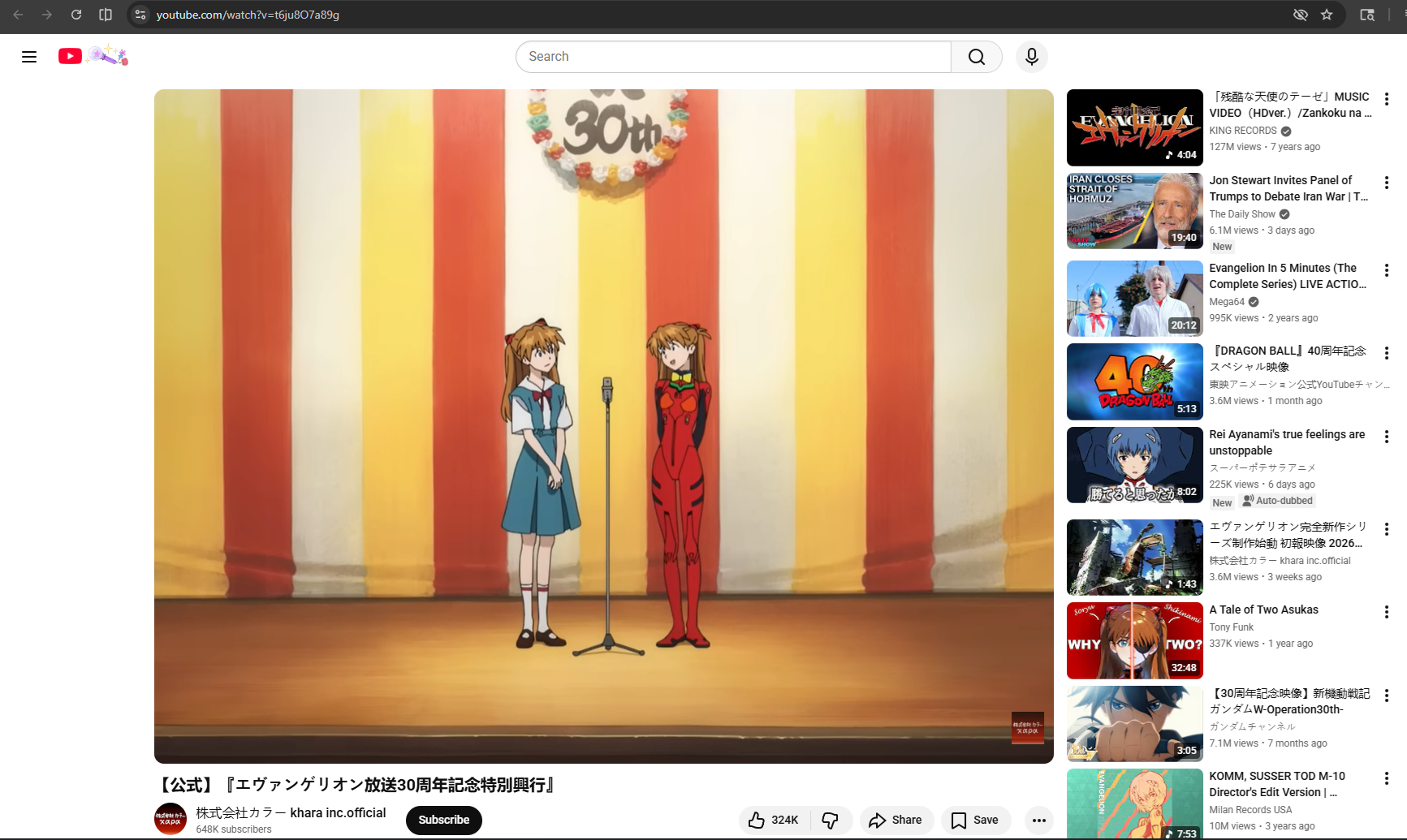Reload the YouTube page
The image size is (1407, 840).
[x=76, y=15]
